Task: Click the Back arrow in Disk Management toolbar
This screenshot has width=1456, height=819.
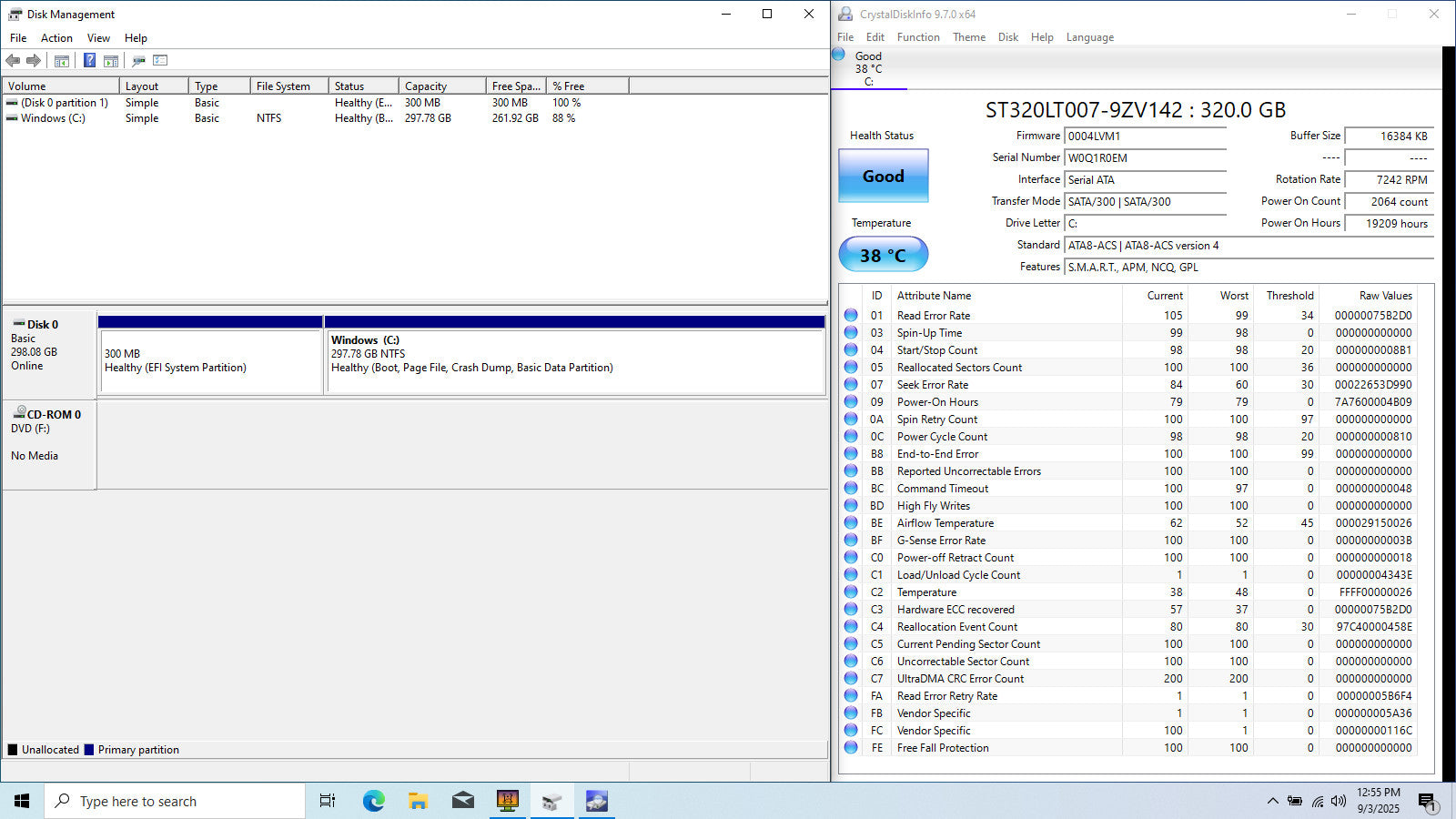Action: (13, 61)
